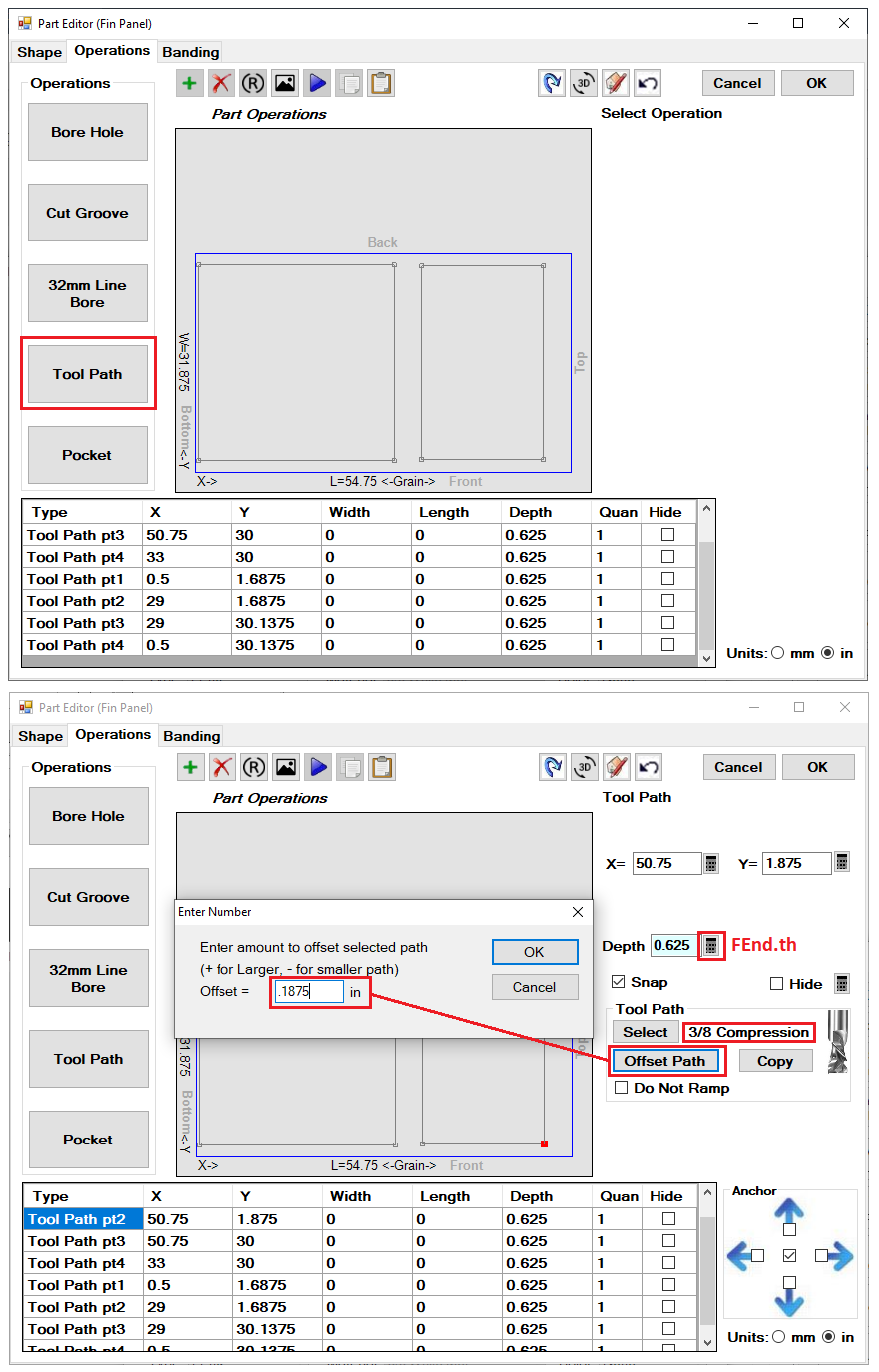The height and width of the screenshot is (1372, 879).
Task: Click red X delete icon in upper toolbar
Action: 220,83
